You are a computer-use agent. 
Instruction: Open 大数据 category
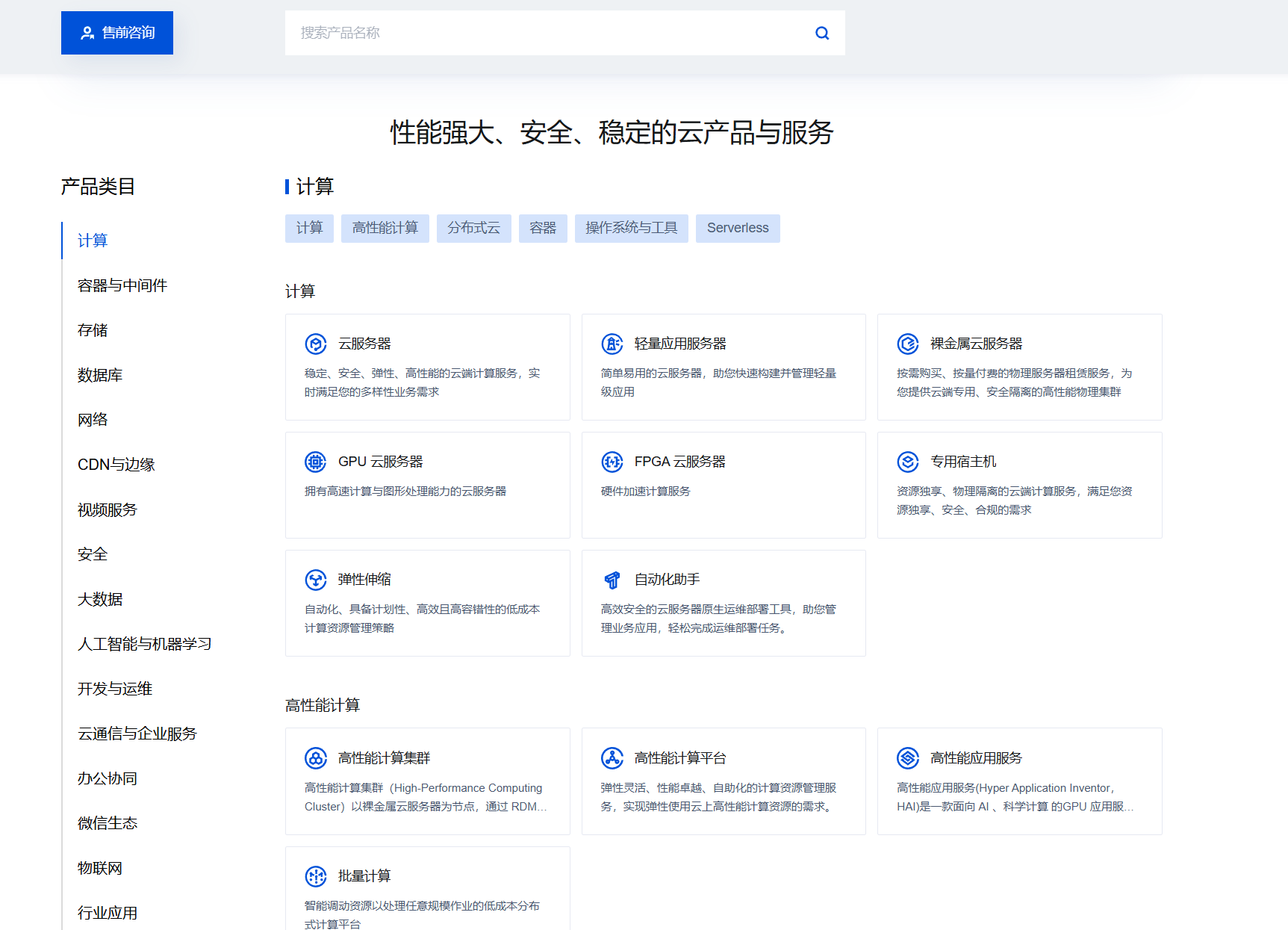[x=100, y=599]
